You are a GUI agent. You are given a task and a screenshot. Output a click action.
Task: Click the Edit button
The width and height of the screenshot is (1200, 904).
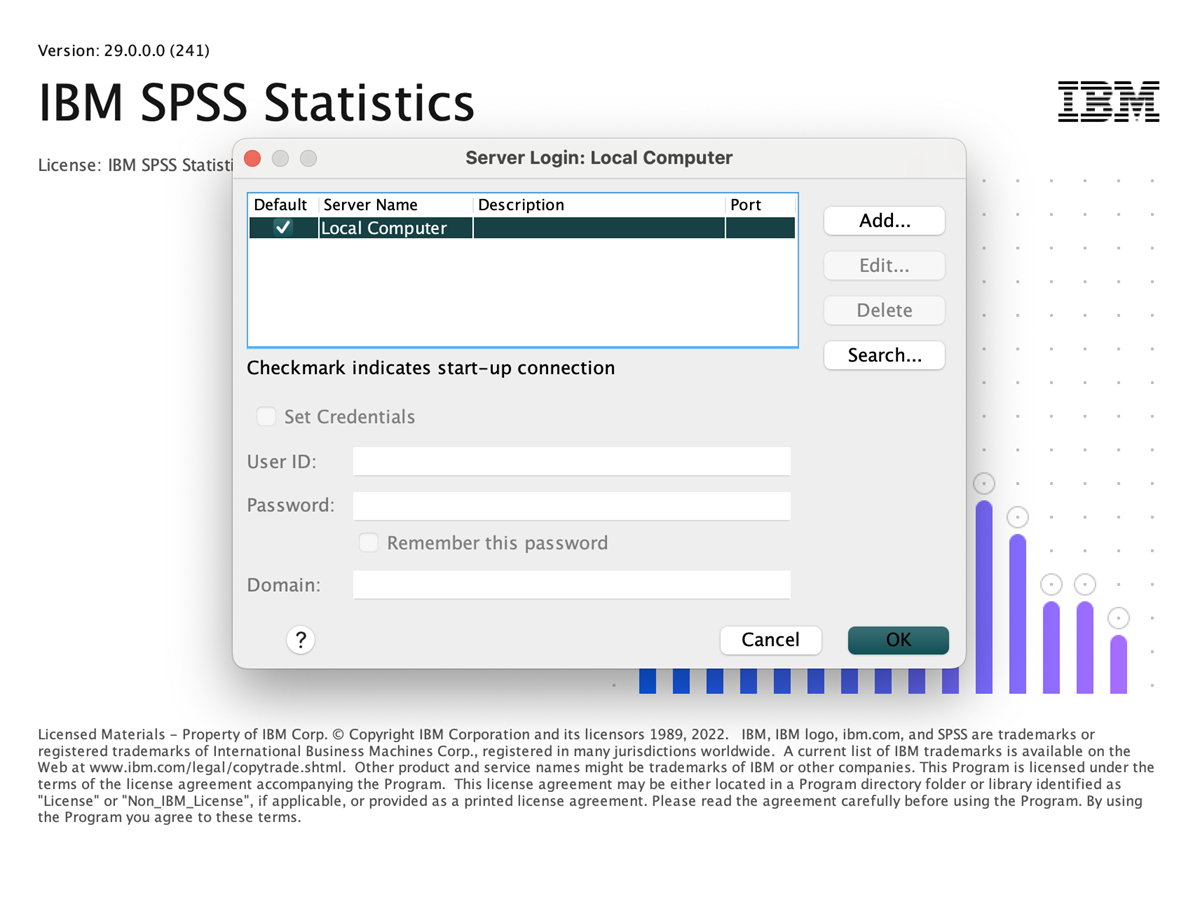[884, 265]
